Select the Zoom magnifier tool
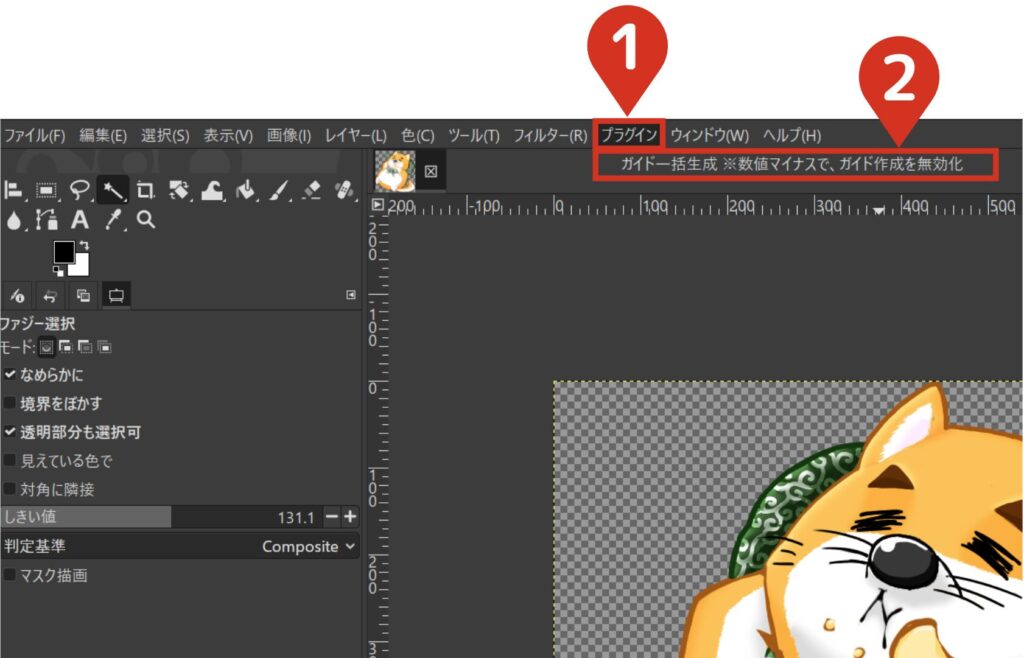 click(146, 220)
